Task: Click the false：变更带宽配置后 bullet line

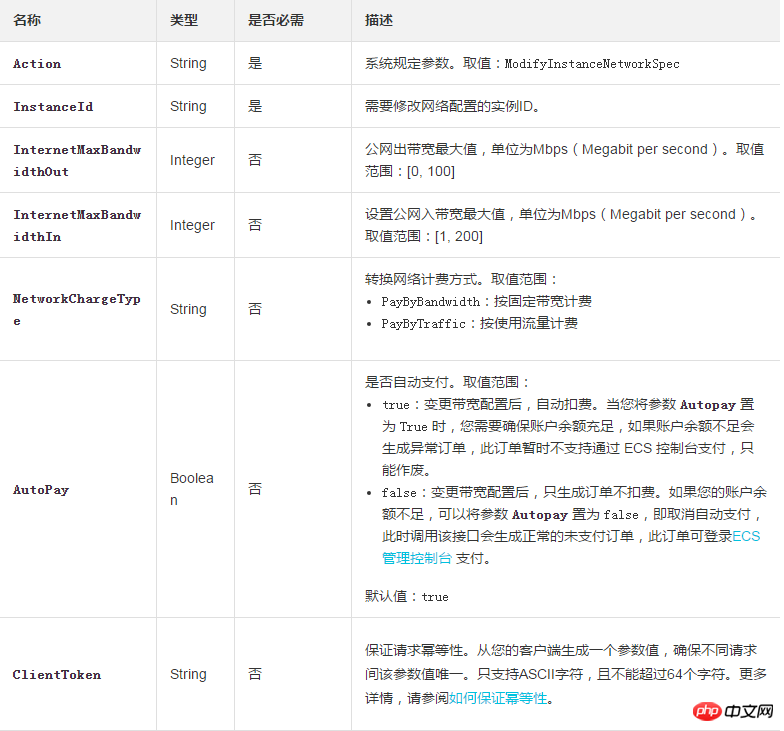Action: tap(574, 492)
